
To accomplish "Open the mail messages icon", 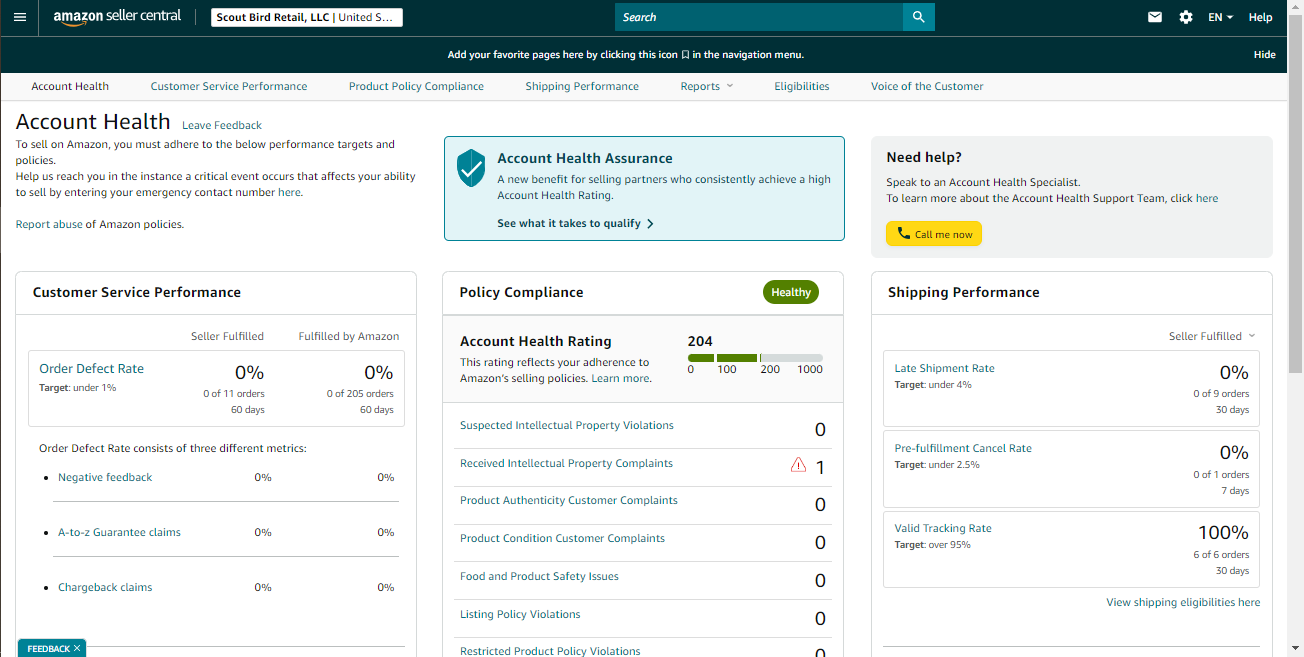I will (x=1155, y=17).
